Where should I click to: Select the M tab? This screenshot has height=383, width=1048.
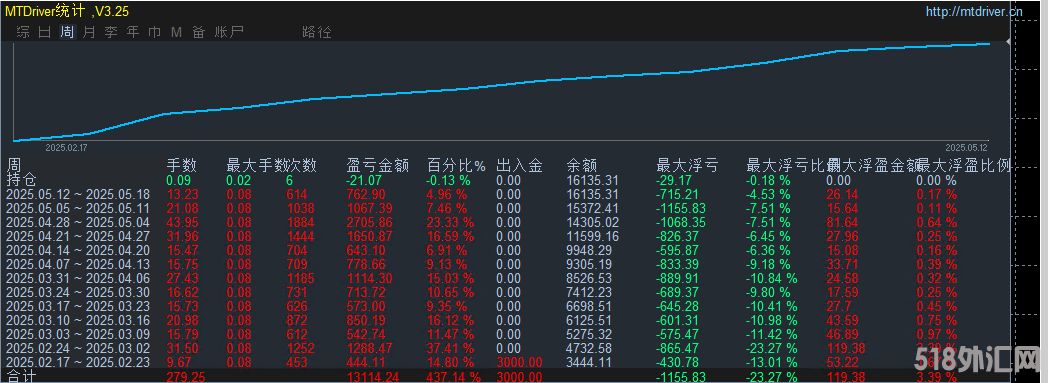pos(176,32)
